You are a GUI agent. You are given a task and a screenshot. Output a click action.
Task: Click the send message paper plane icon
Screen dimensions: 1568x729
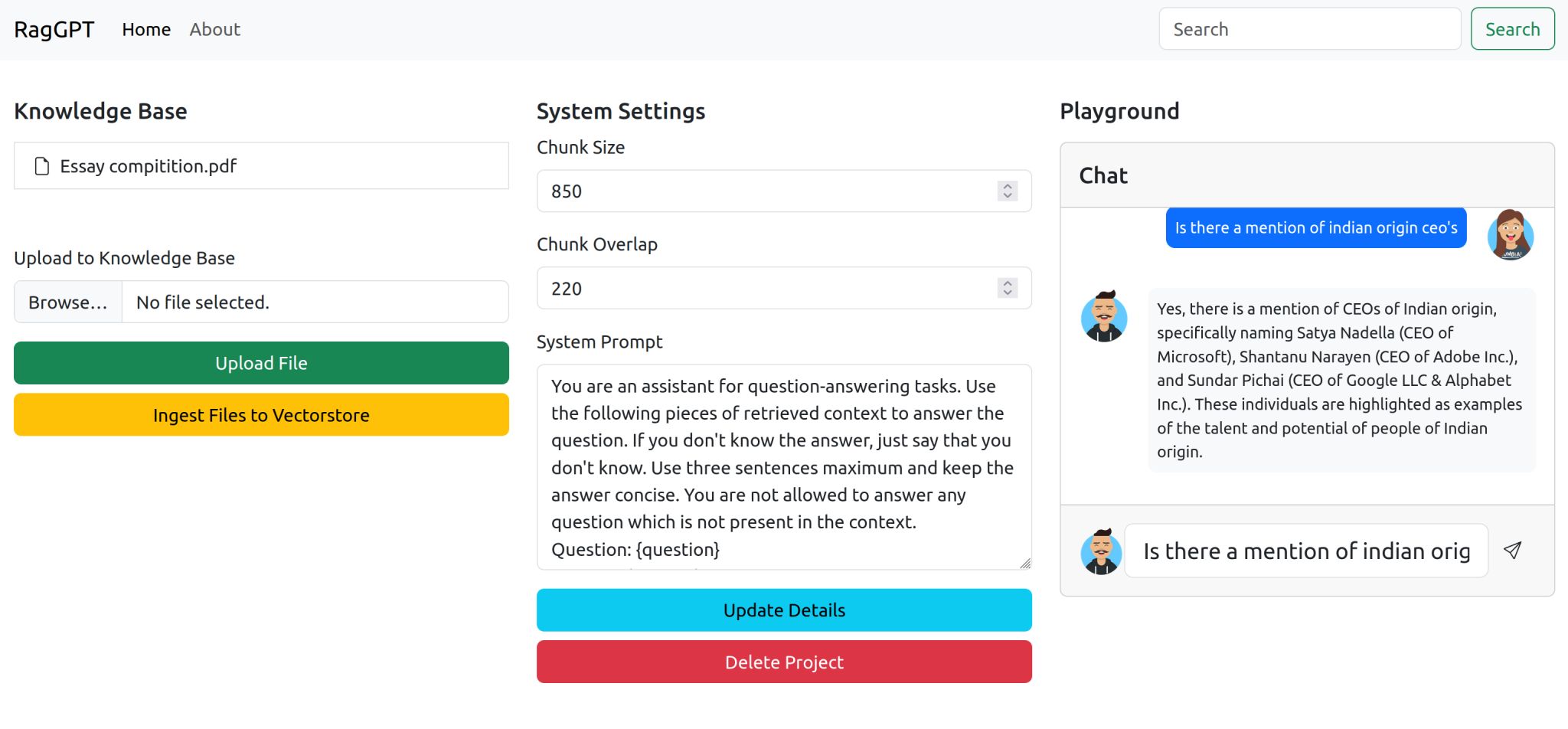coord(1512,551)
